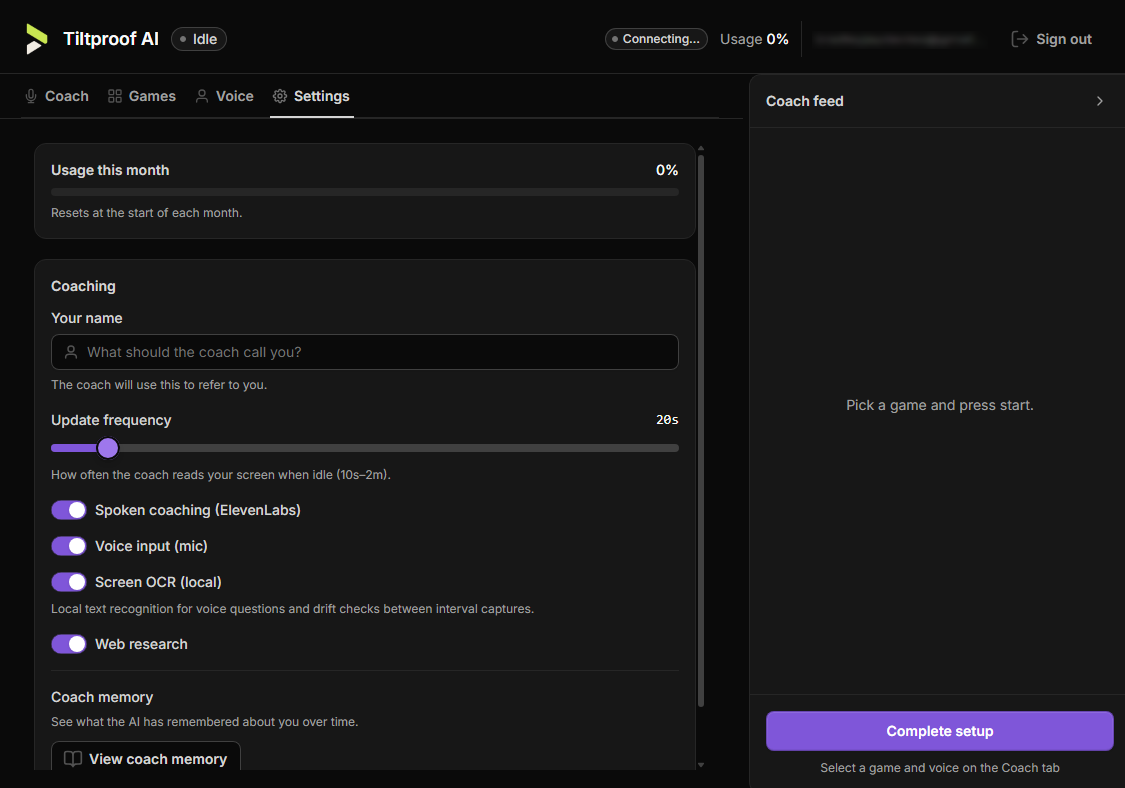Click the settings panel vertical scrollbar
Viewport: 1125px width, 788px height.
click(x=701, y=431)
